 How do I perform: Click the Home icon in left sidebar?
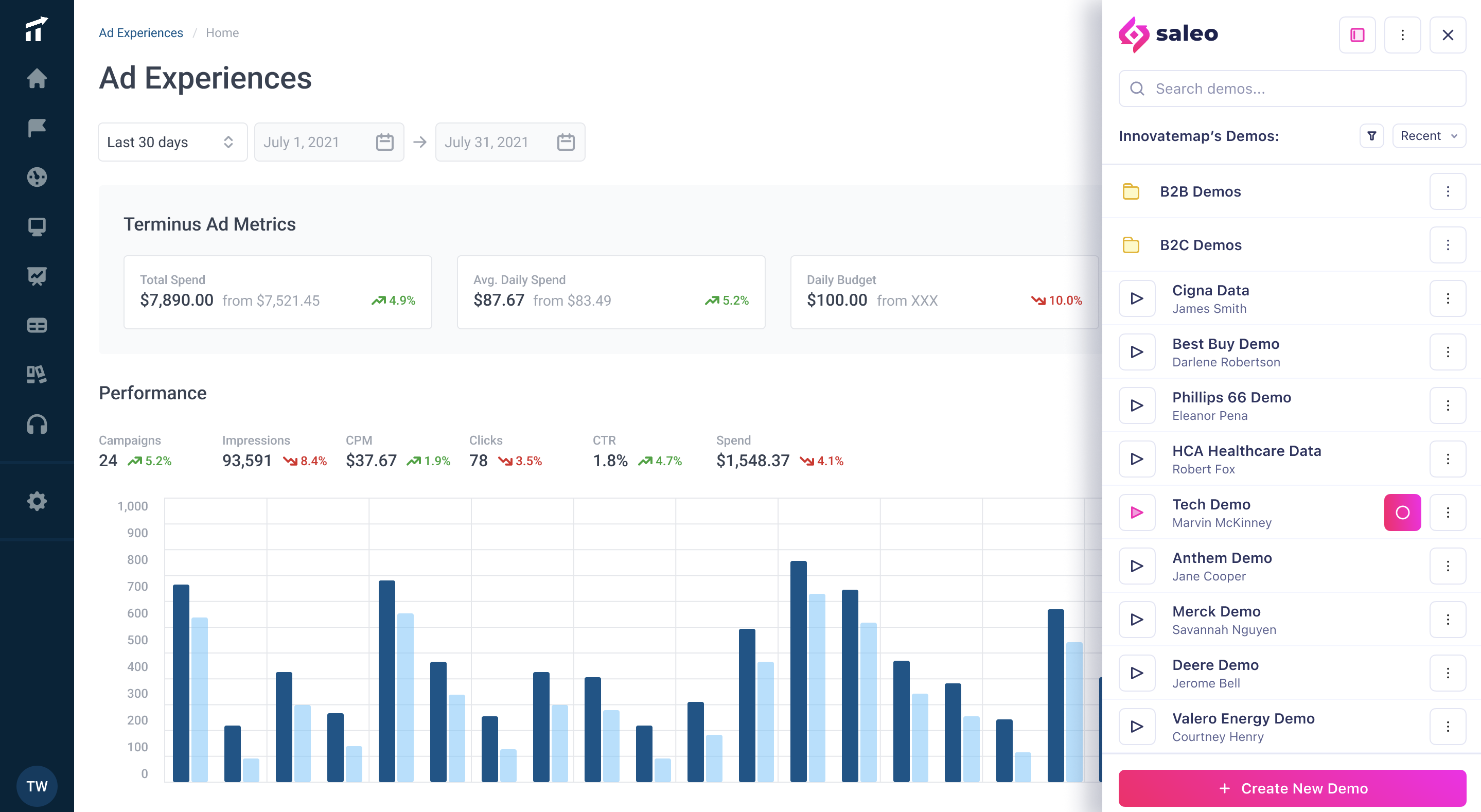coord(37,78)
